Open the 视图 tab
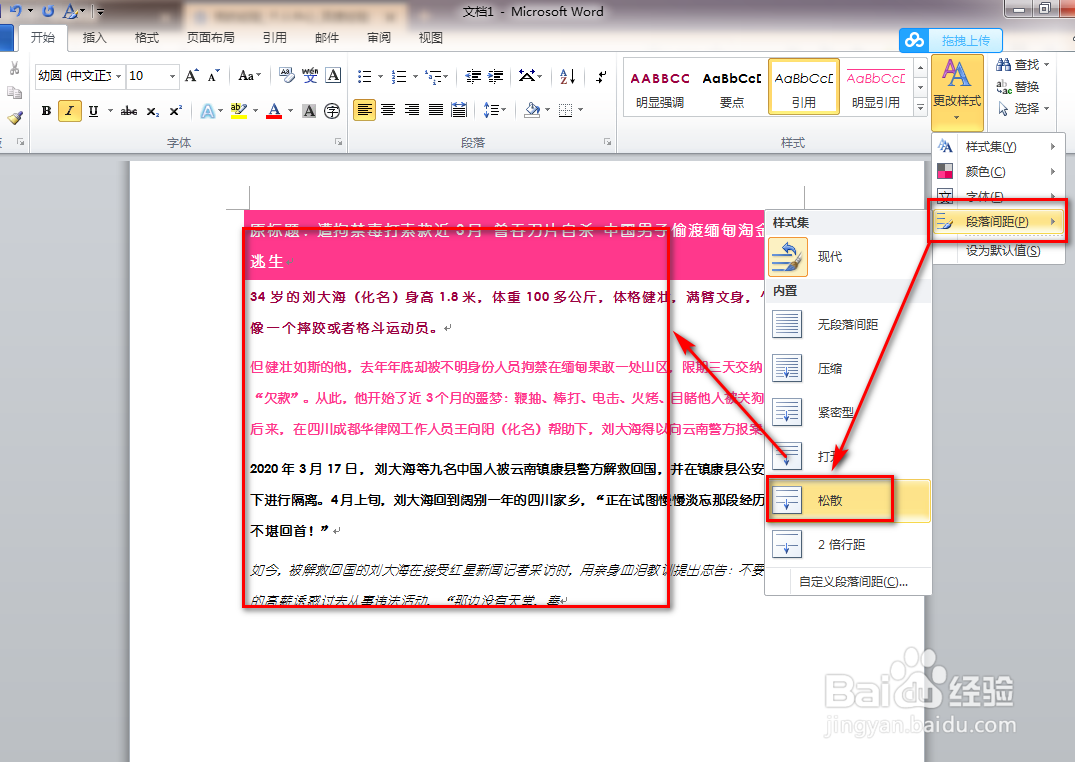Viewport: 1075px width, 762px height. point(431,38)
